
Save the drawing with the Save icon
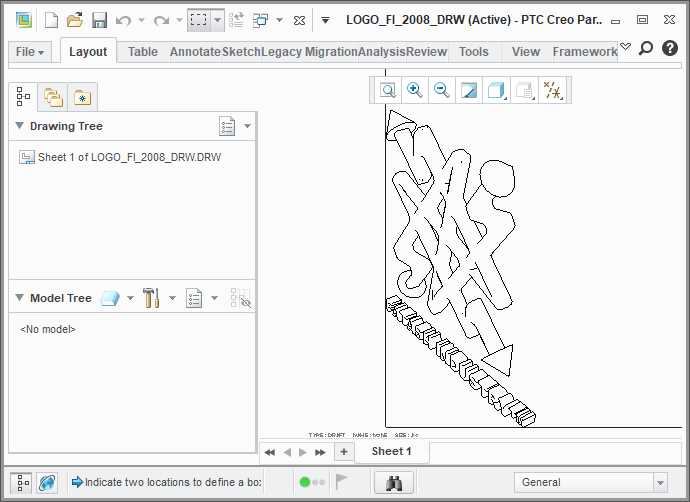(x=99, y=20)
